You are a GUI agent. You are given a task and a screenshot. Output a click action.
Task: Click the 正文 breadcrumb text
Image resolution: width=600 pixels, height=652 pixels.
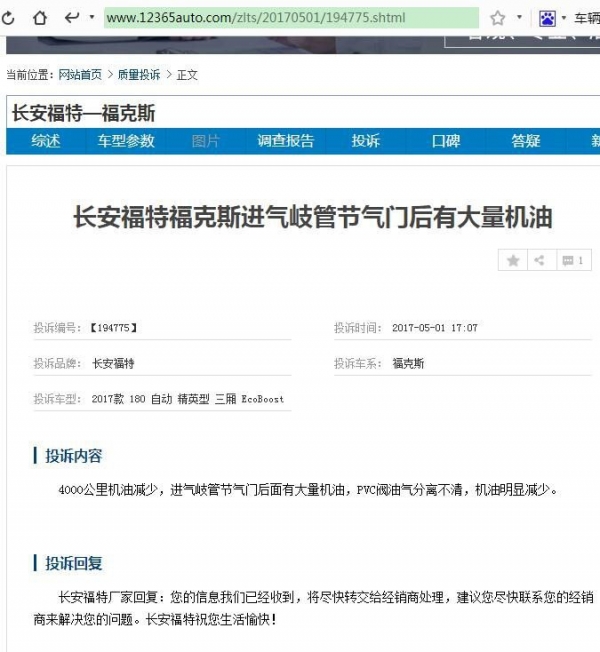187,75
